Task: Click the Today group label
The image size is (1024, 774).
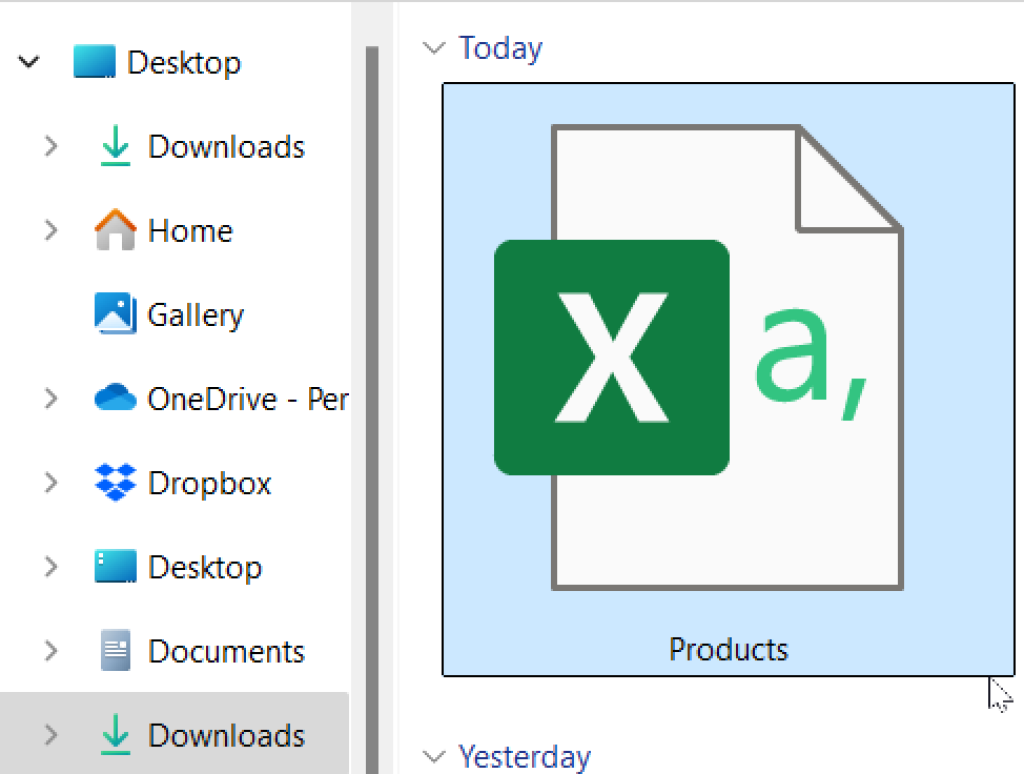Action: [x=500, y=47]
